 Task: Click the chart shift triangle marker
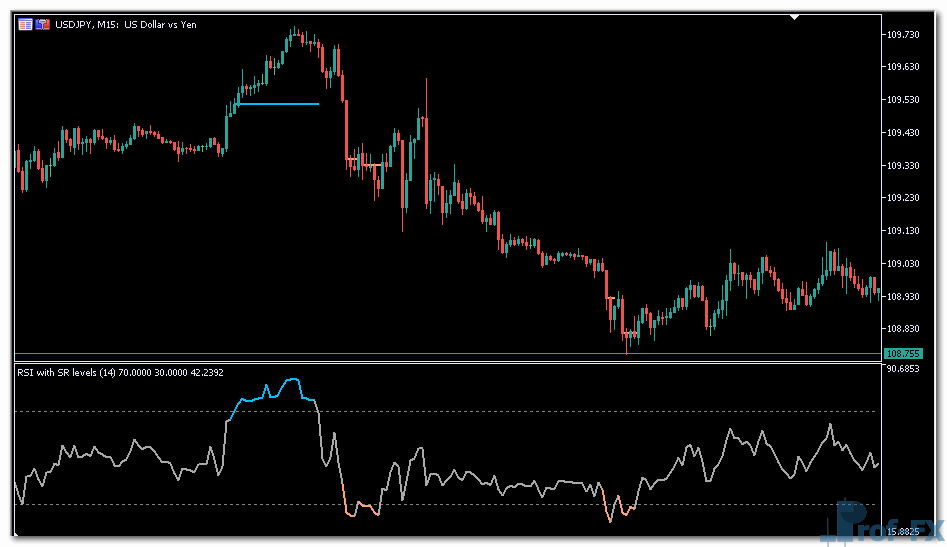[x=794, y=17]
